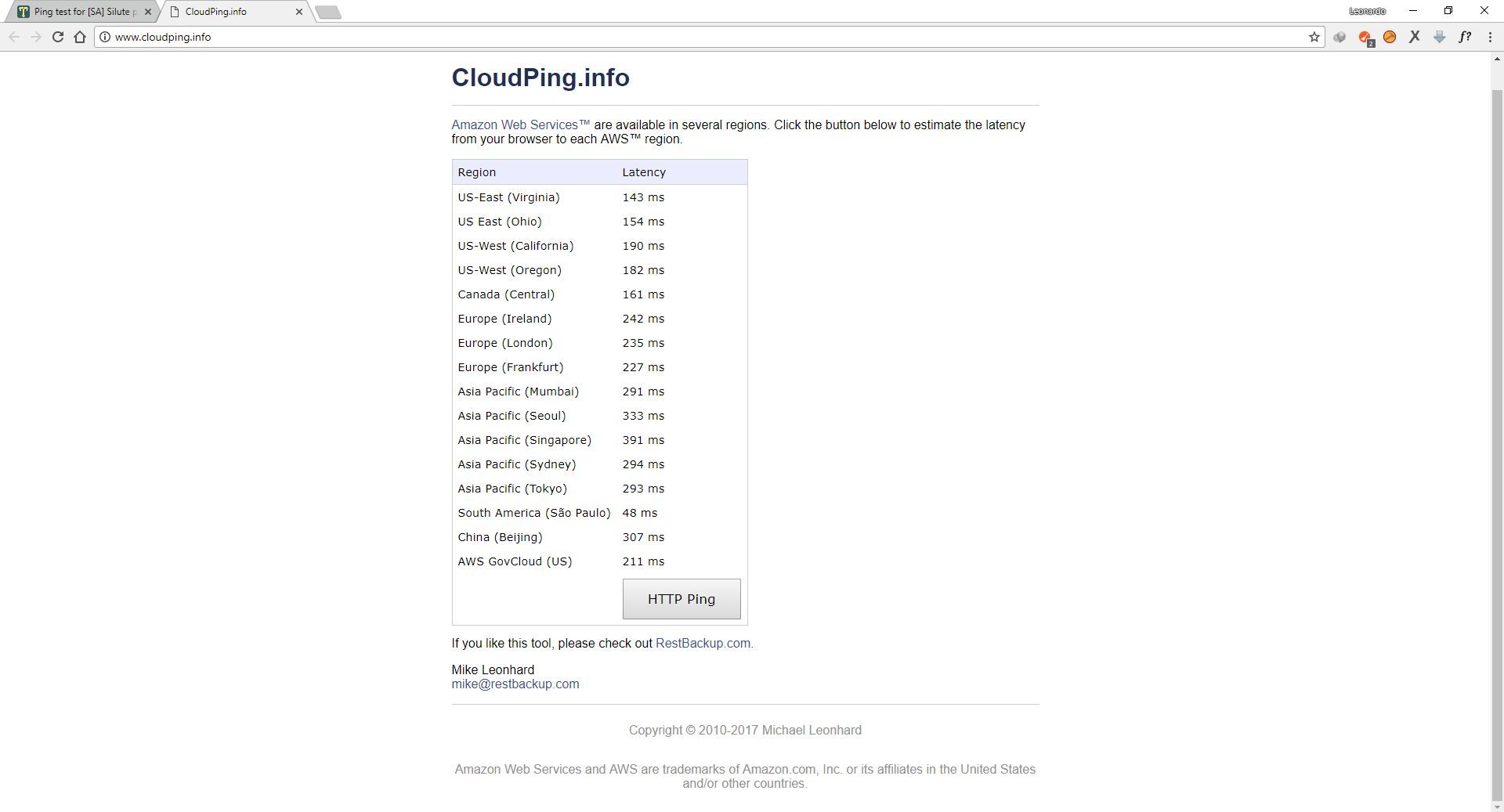View site information icon in address bar
The width and height of the screenshot is (1504, 812).
tap(105, 37)
